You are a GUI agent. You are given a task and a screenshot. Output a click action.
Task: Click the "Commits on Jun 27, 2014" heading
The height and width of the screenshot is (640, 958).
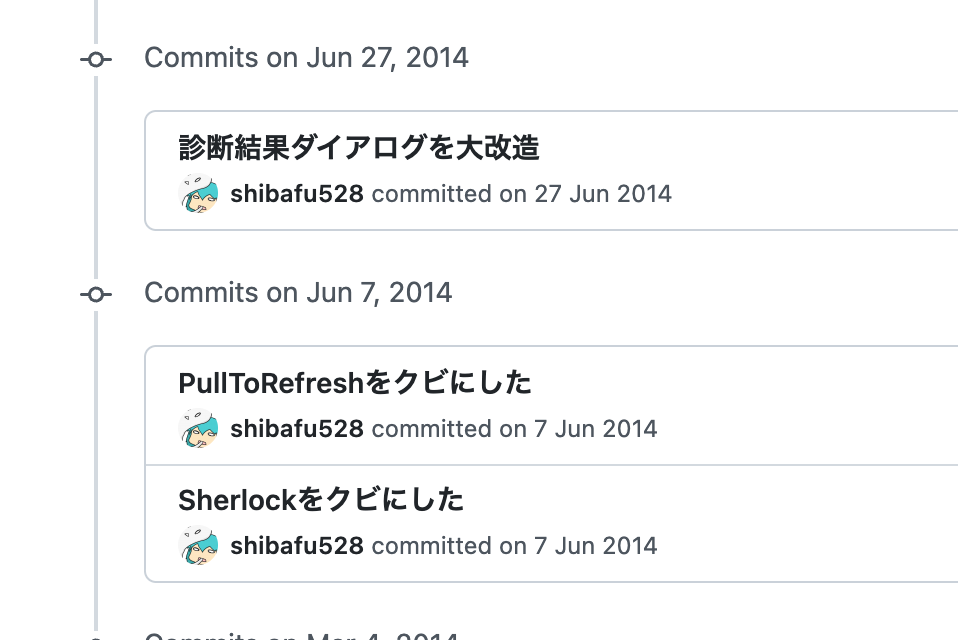(306, 57)
